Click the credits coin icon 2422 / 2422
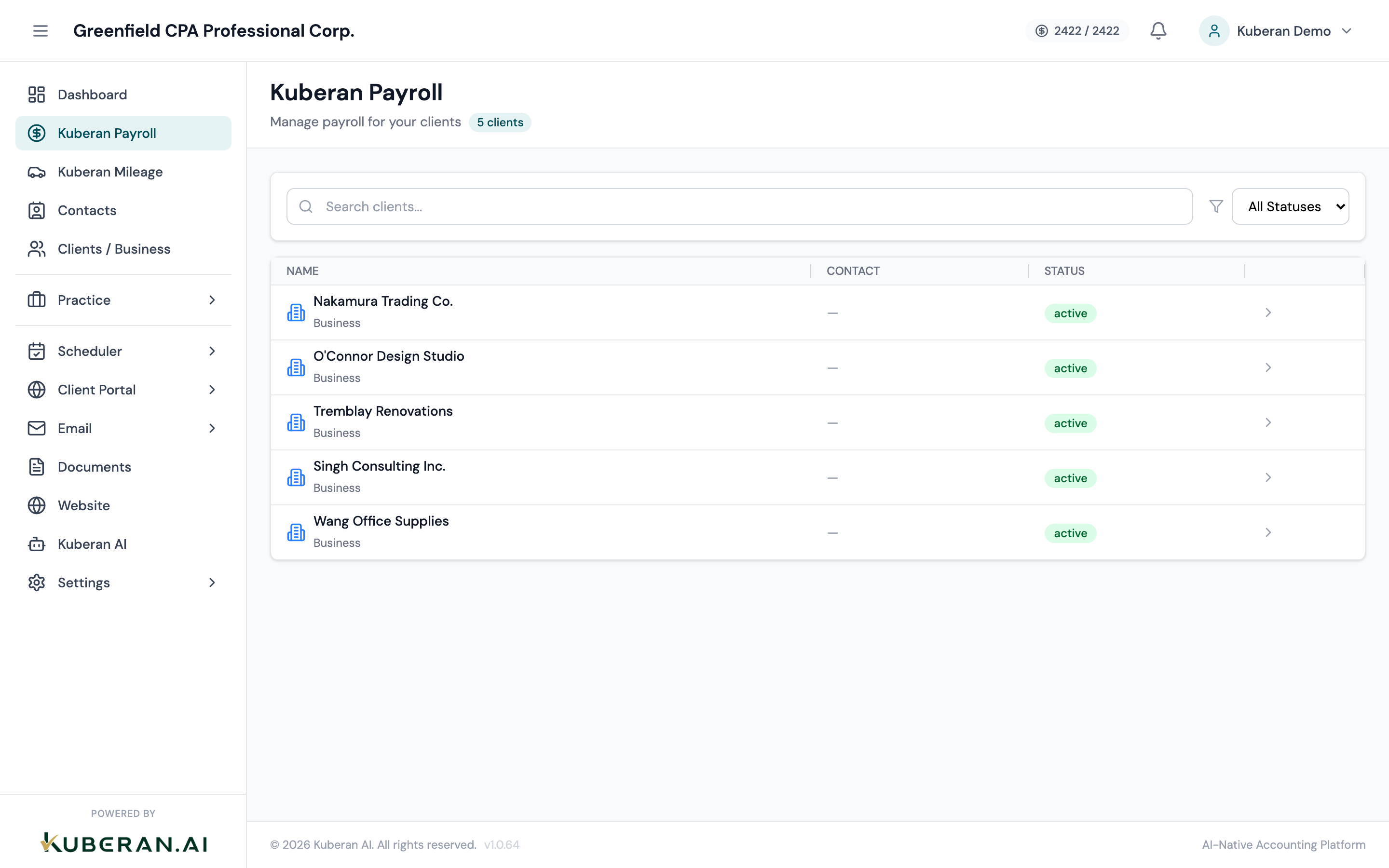This screenshot has width=1389, height=868. (1042, 30)
